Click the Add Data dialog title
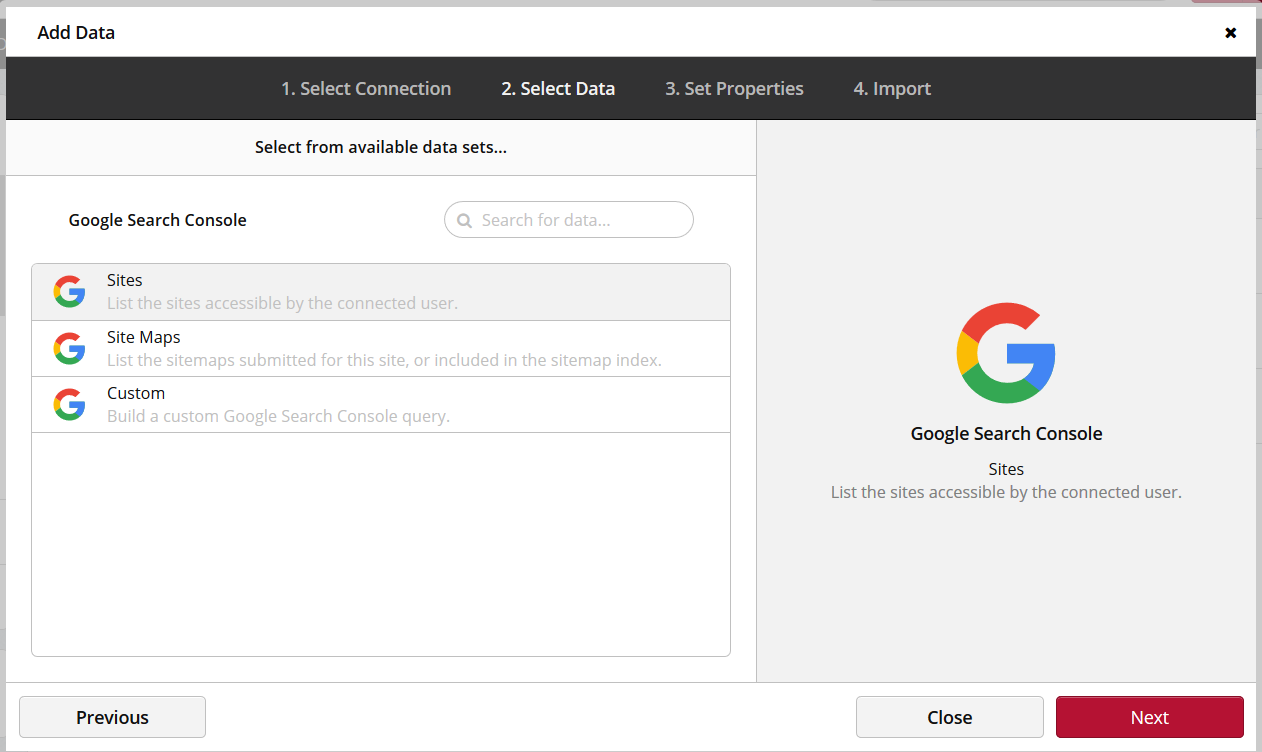1262x752 pixels. tap(76, 33)
